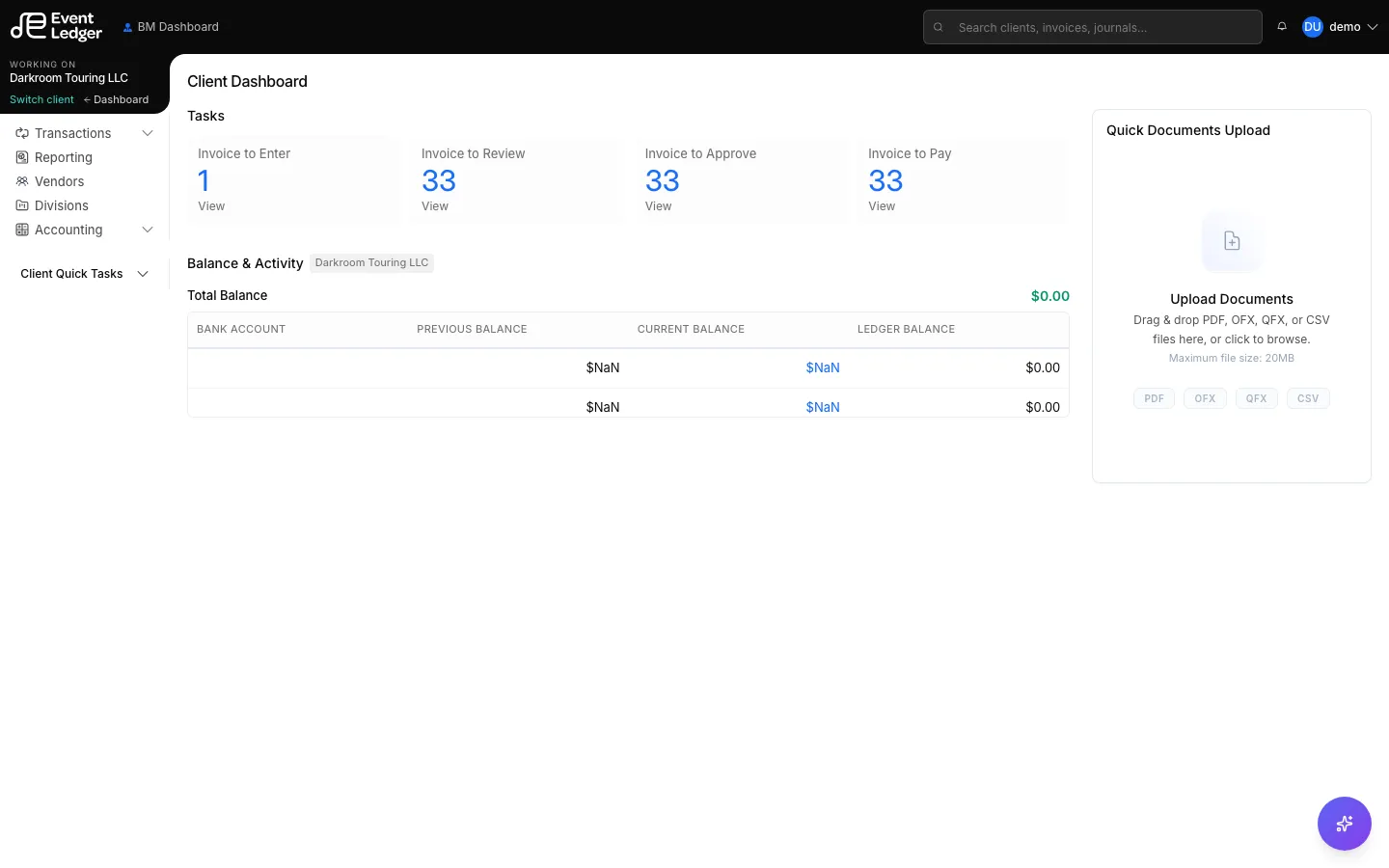This screenshot has height=868, width=1389.
Task: Open Reporting in sidebar
Action: 64,157
